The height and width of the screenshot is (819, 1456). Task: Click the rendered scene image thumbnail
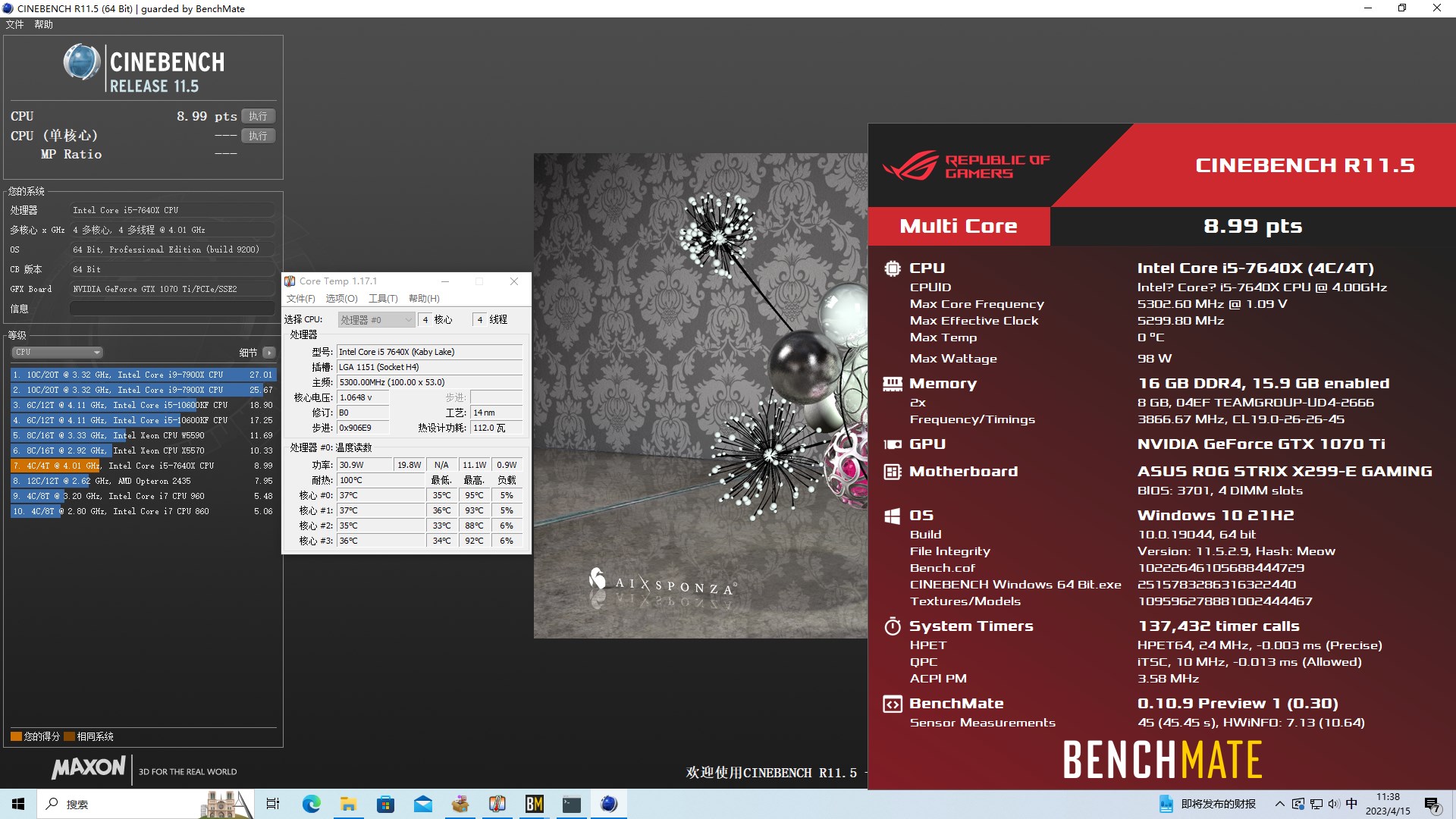[x=701, y=396]
